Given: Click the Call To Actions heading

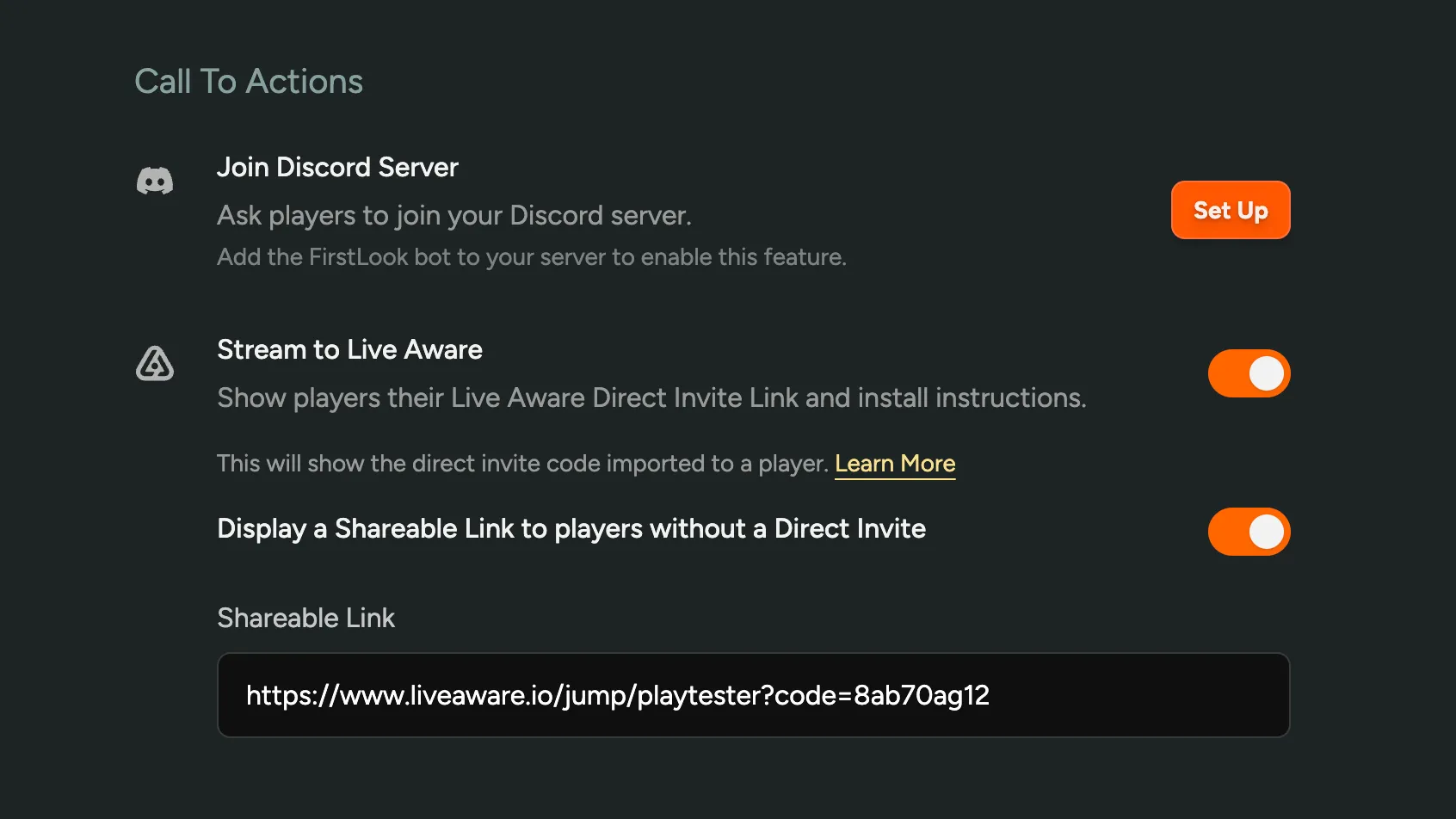Looking at the screenshot, I should [248, 81].
